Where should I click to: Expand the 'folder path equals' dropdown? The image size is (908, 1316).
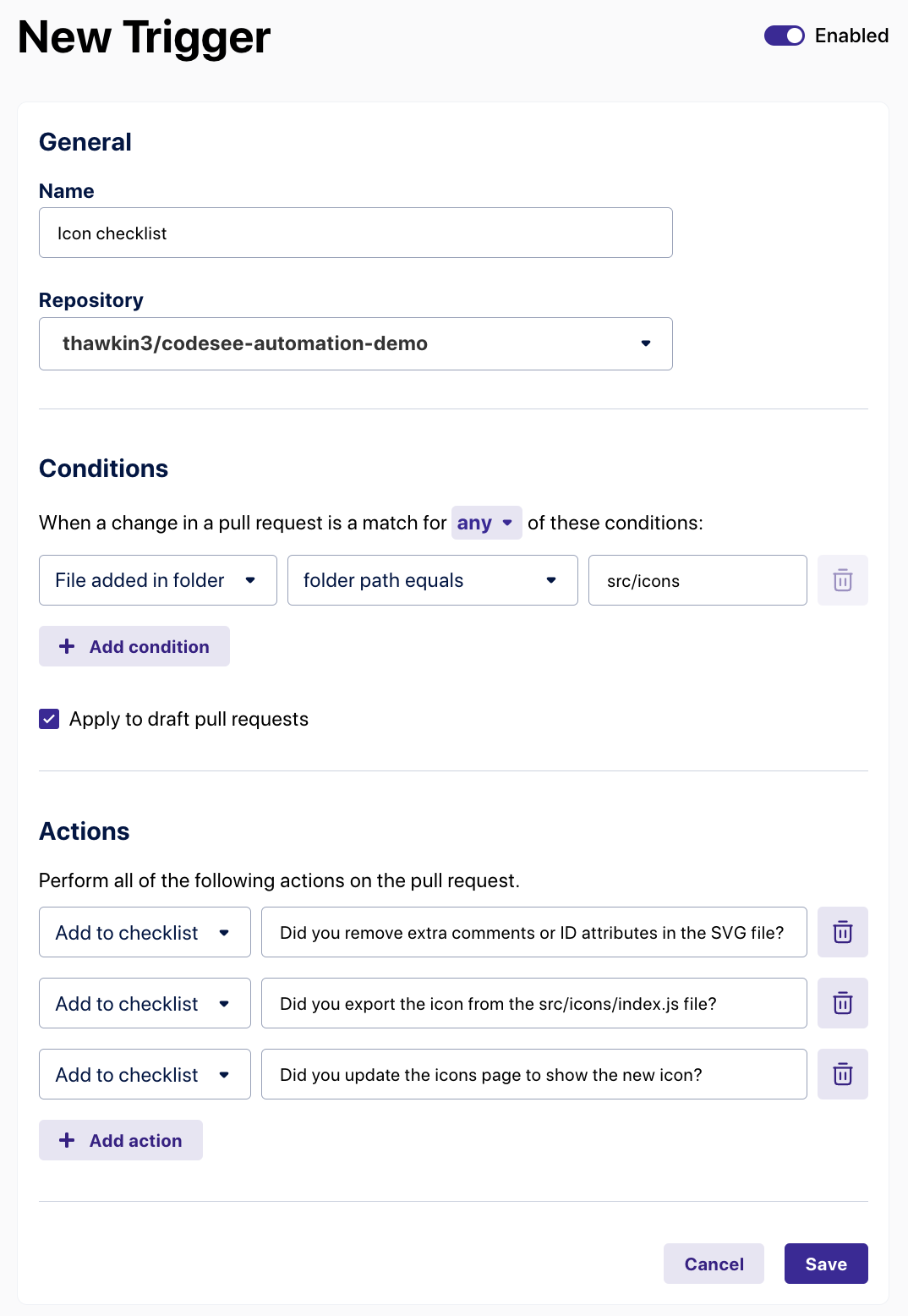(432, 580)
